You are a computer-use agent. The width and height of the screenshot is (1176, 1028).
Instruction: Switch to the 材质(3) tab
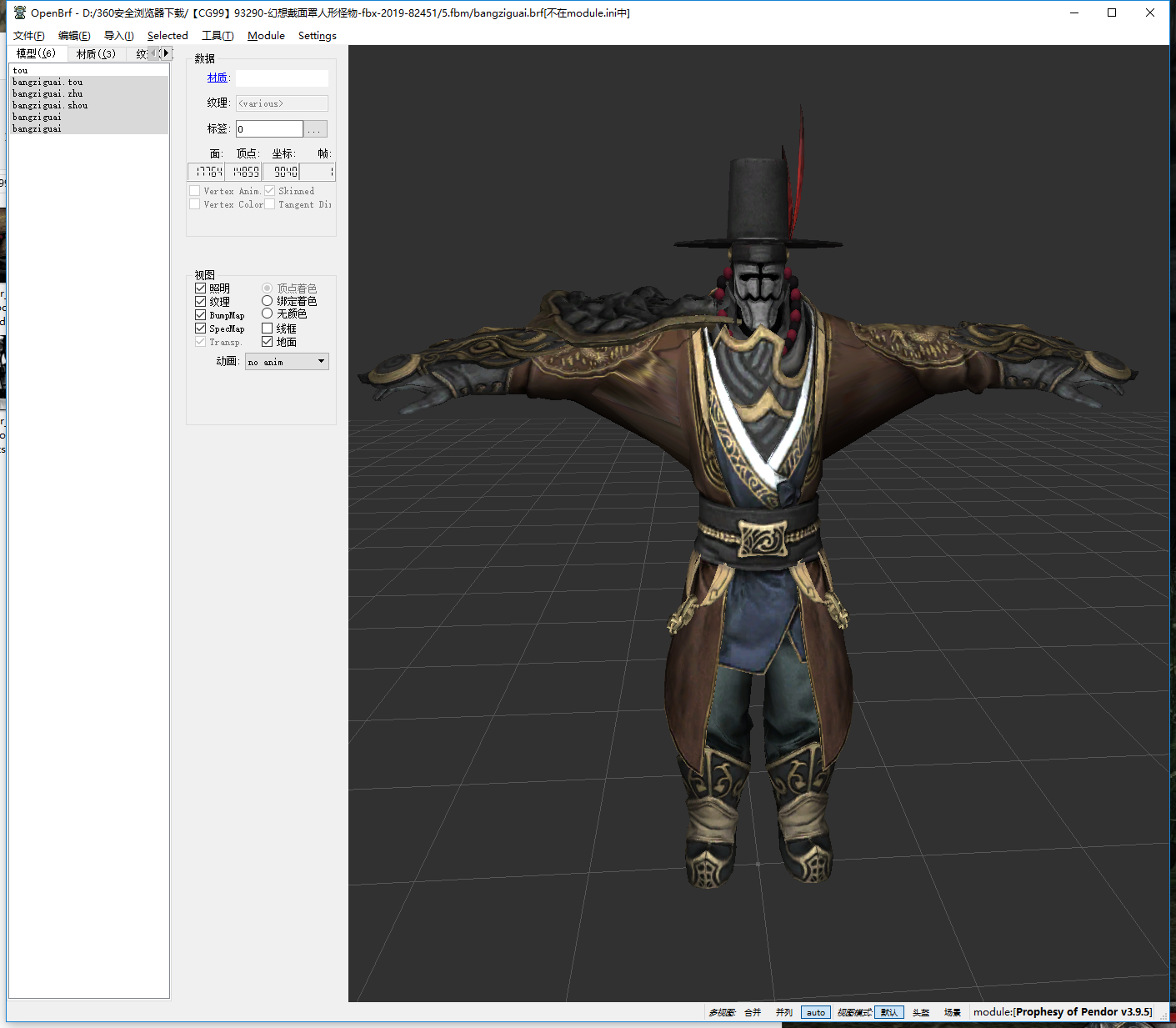pyautogui.click(x=96, y=54)
